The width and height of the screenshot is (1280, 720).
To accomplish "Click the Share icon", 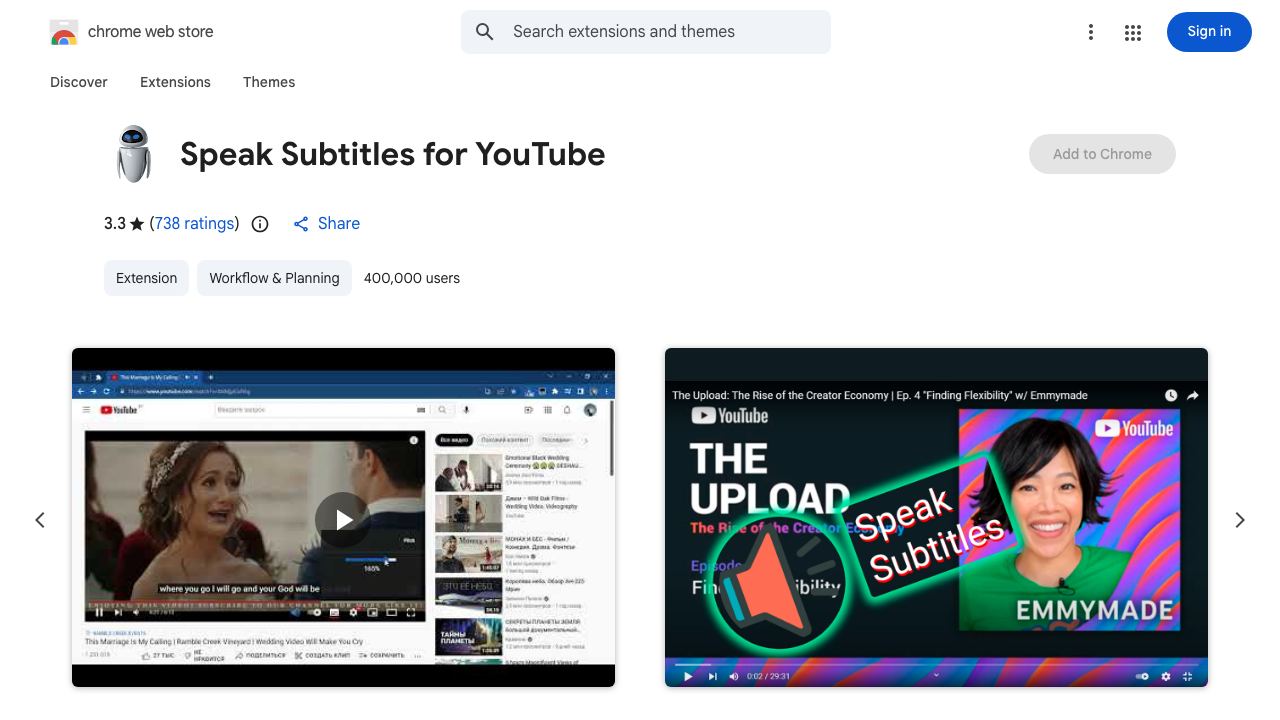I will (x=301, y=224).
